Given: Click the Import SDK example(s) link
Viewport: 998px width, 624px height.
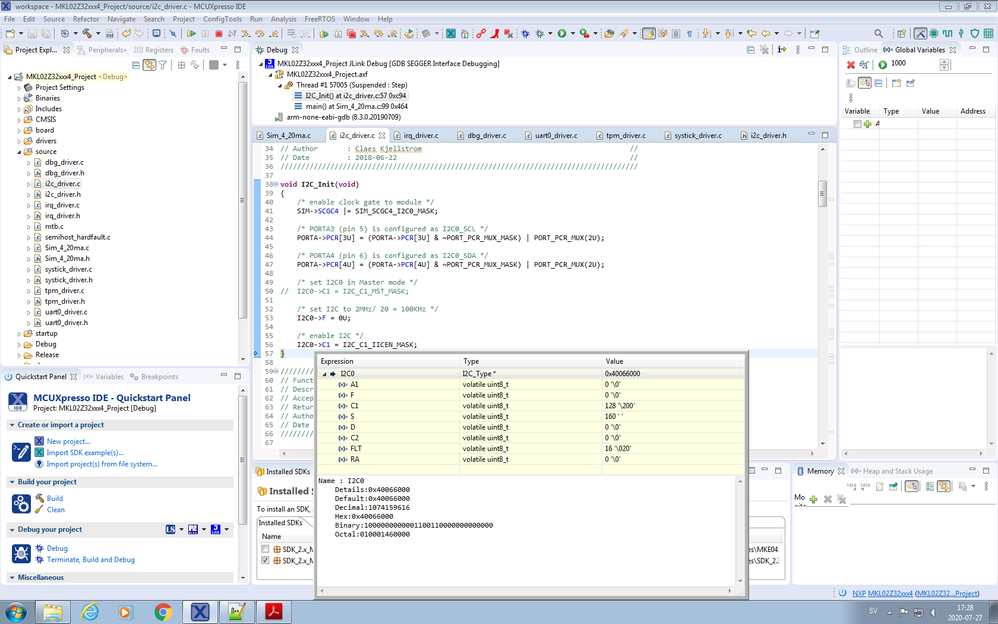Looking at the screenshot, I should pos(85,452).
